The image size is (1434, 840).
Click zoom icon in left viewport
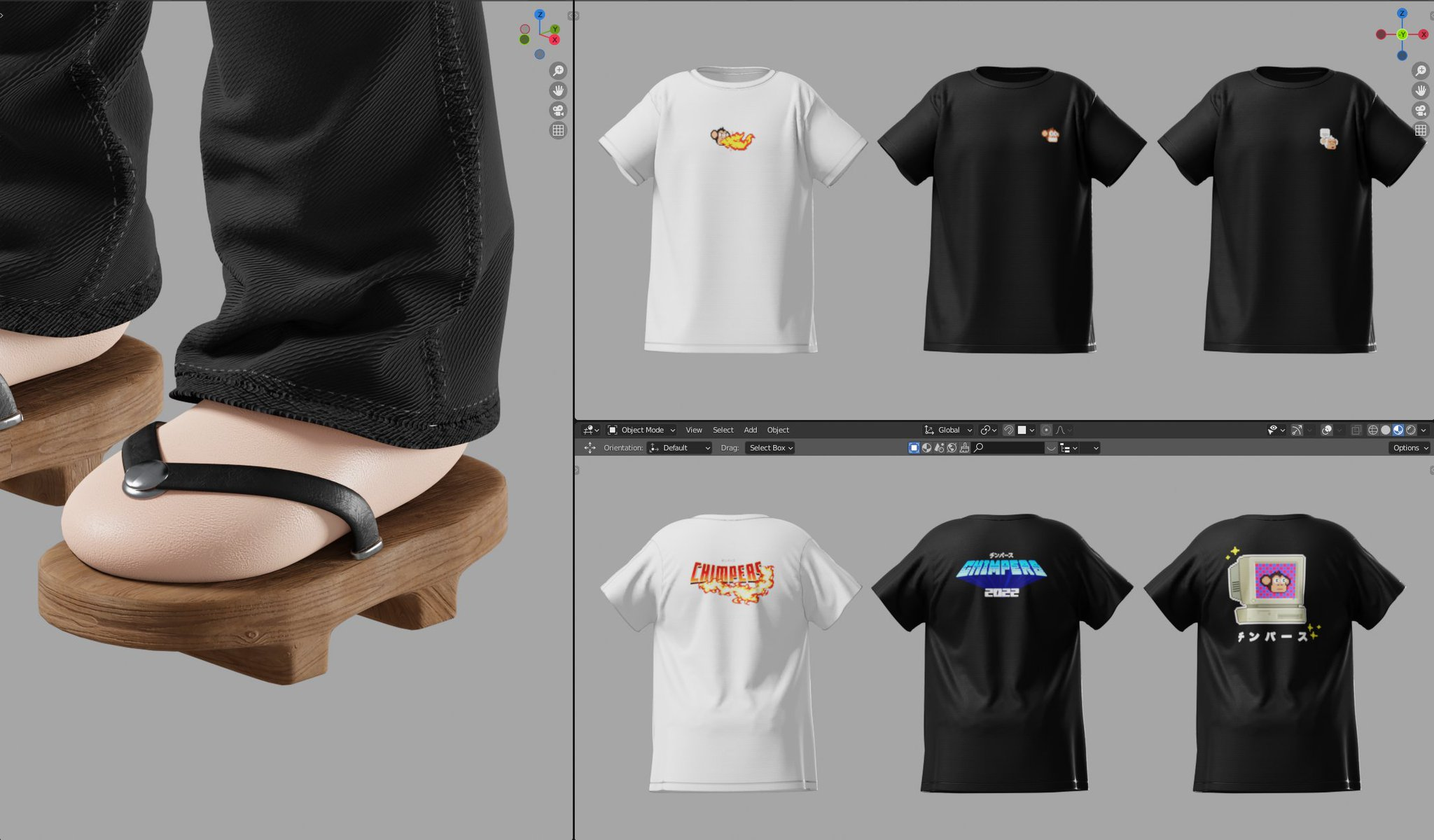coord(558,71)
